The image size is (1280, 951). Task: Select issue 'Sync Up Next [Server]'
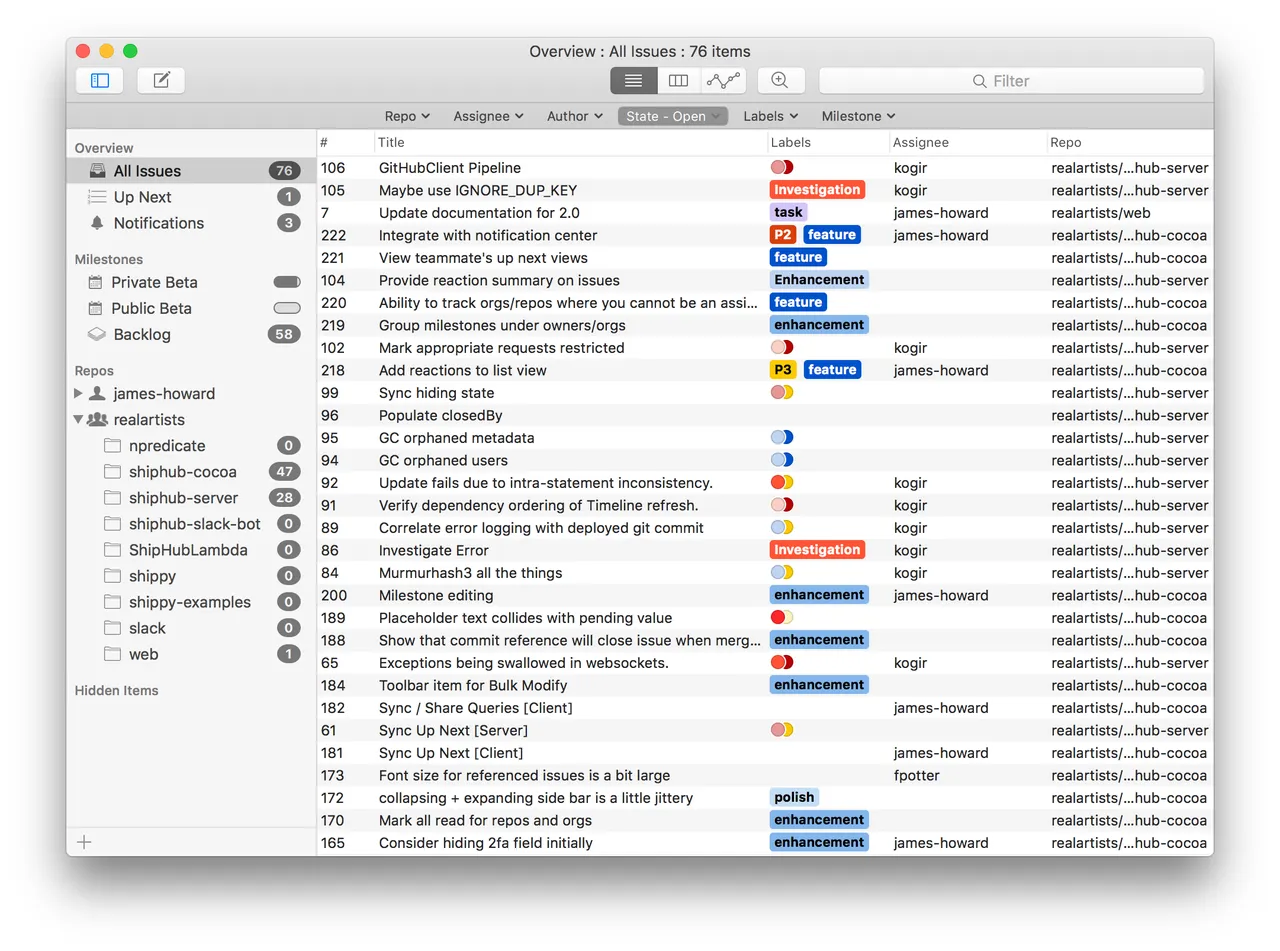tap(765, 730)
